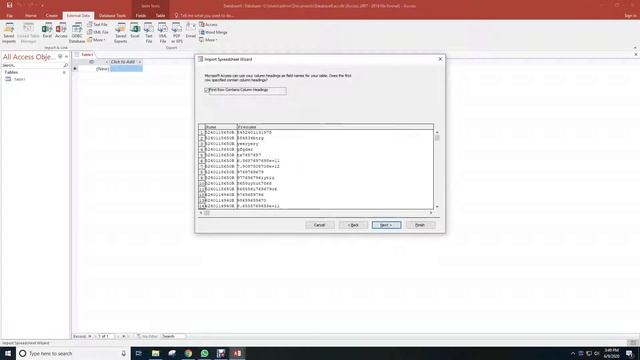Click preview horizontal scrollbar thumb
The image size is (640, 360).
pos(207,213)
